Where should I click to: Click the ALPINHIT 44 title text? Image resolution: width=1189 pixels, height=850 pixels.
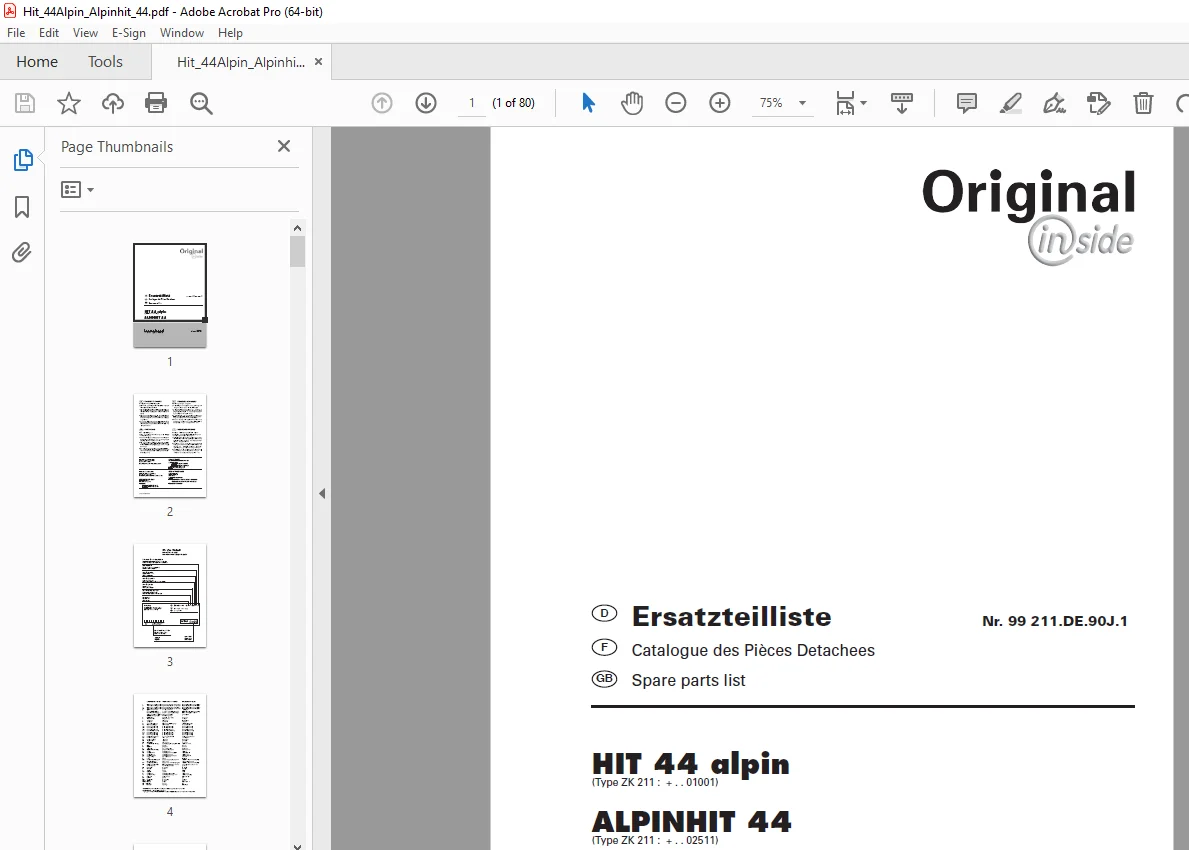coord(692,821)
